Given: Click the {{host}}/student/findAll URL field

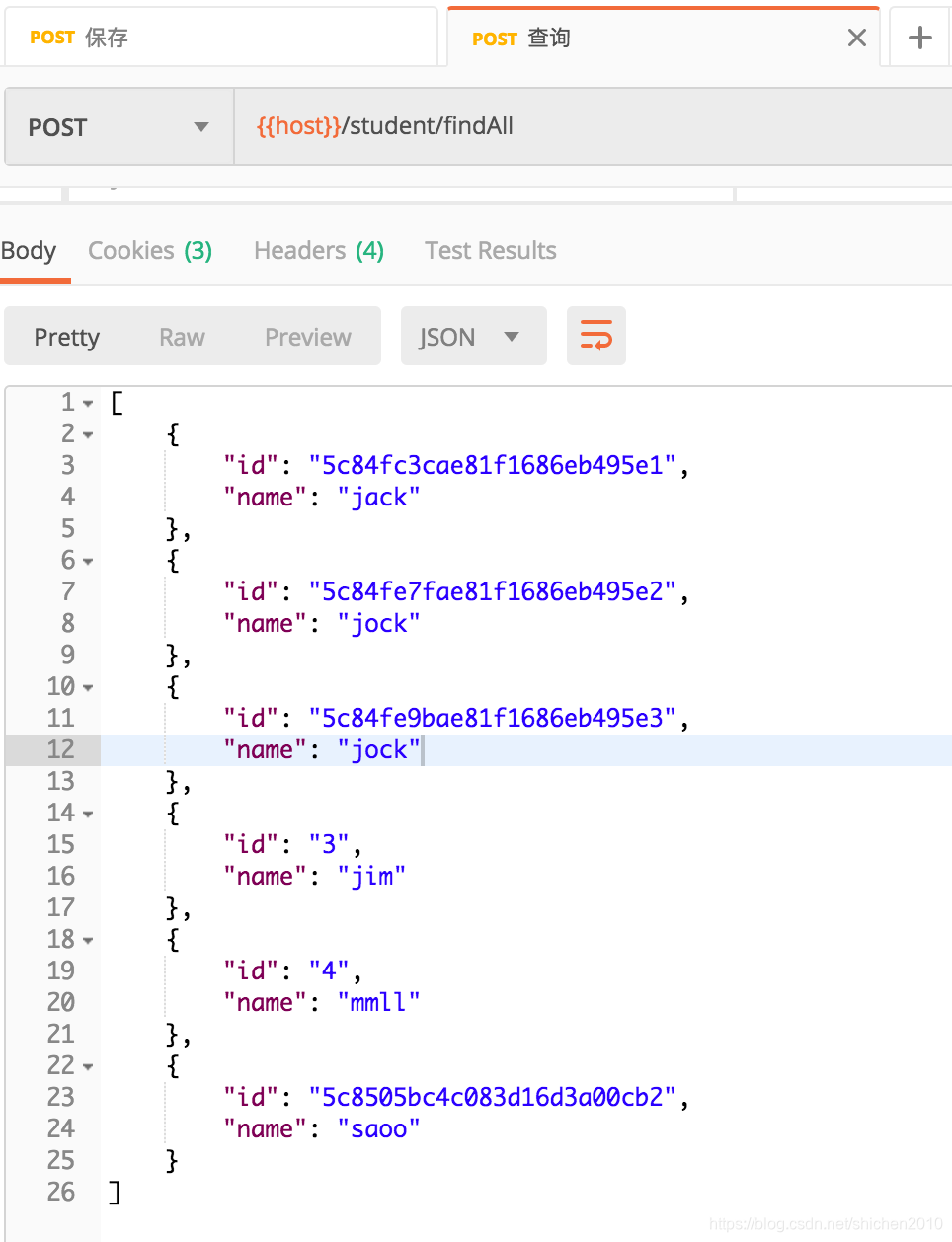Looking at the screenshot, I should pos(593,126).
